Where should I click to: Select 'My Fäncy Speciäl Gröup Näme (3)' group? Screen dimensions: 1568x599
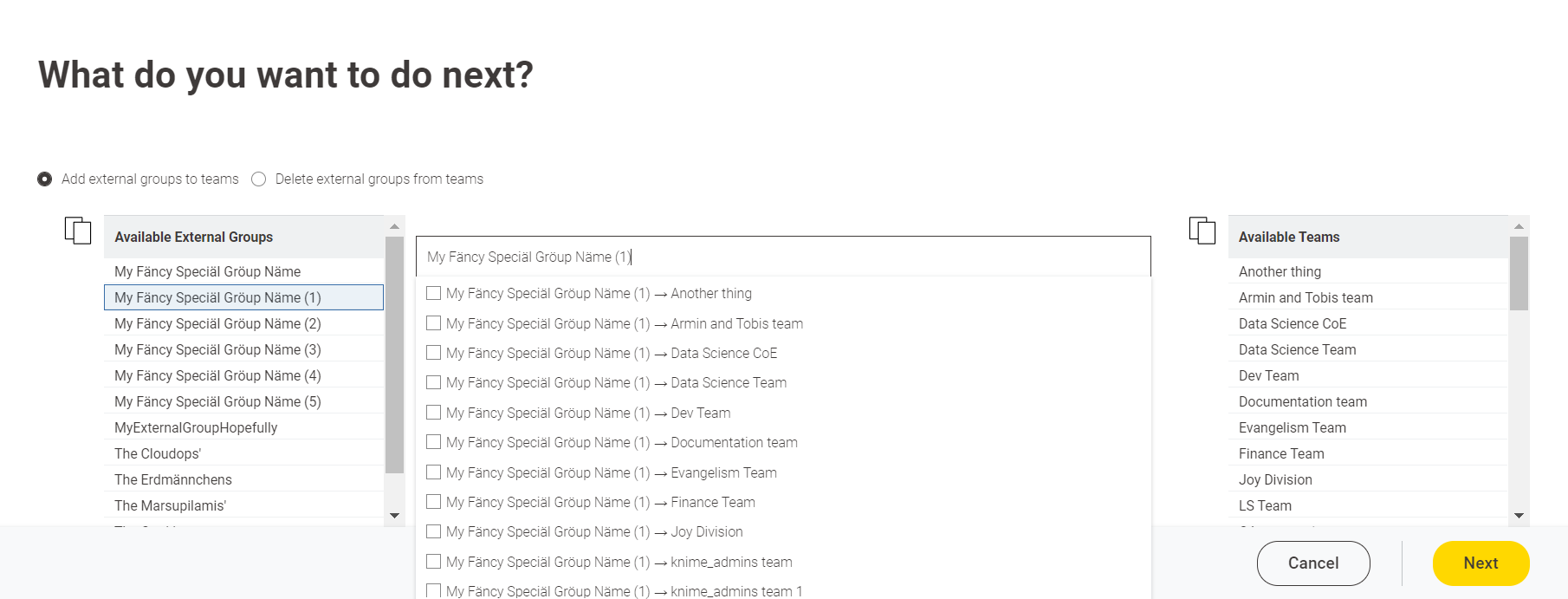tap(217, 349)
